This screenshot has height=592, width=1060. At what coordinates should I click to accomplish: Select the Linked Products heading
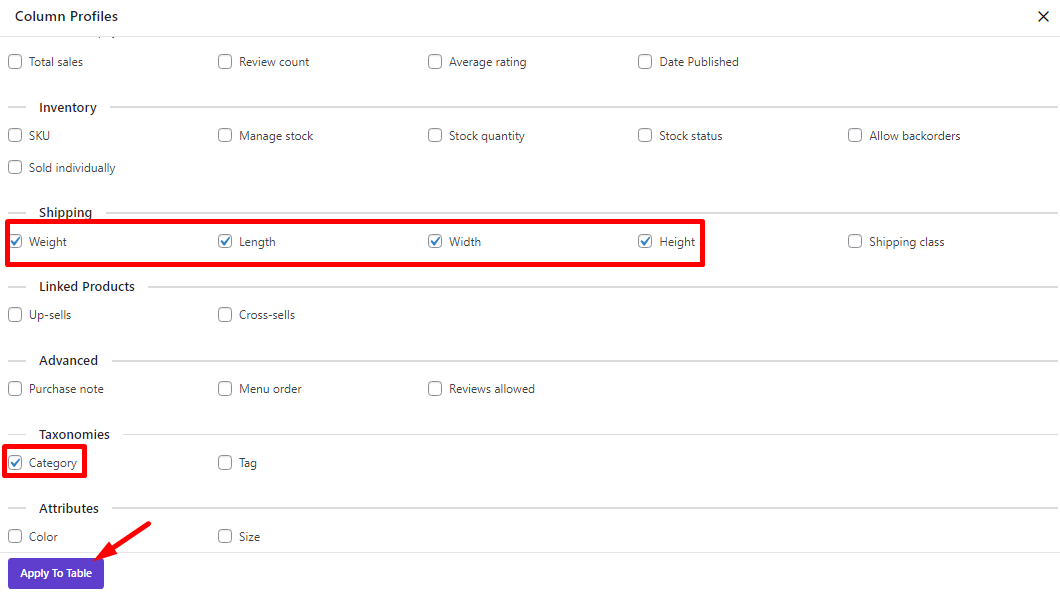point(87,287)
